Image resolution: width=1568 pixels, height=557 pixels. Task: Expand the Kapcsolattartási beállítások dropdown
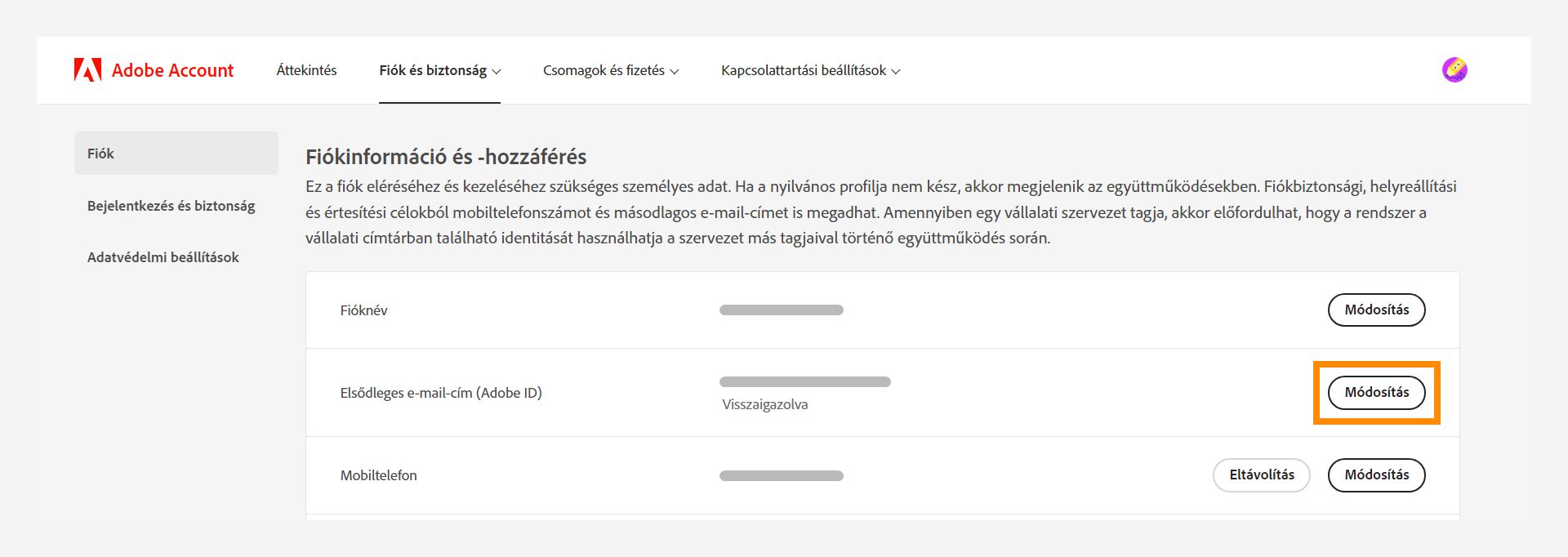point(808,71)
